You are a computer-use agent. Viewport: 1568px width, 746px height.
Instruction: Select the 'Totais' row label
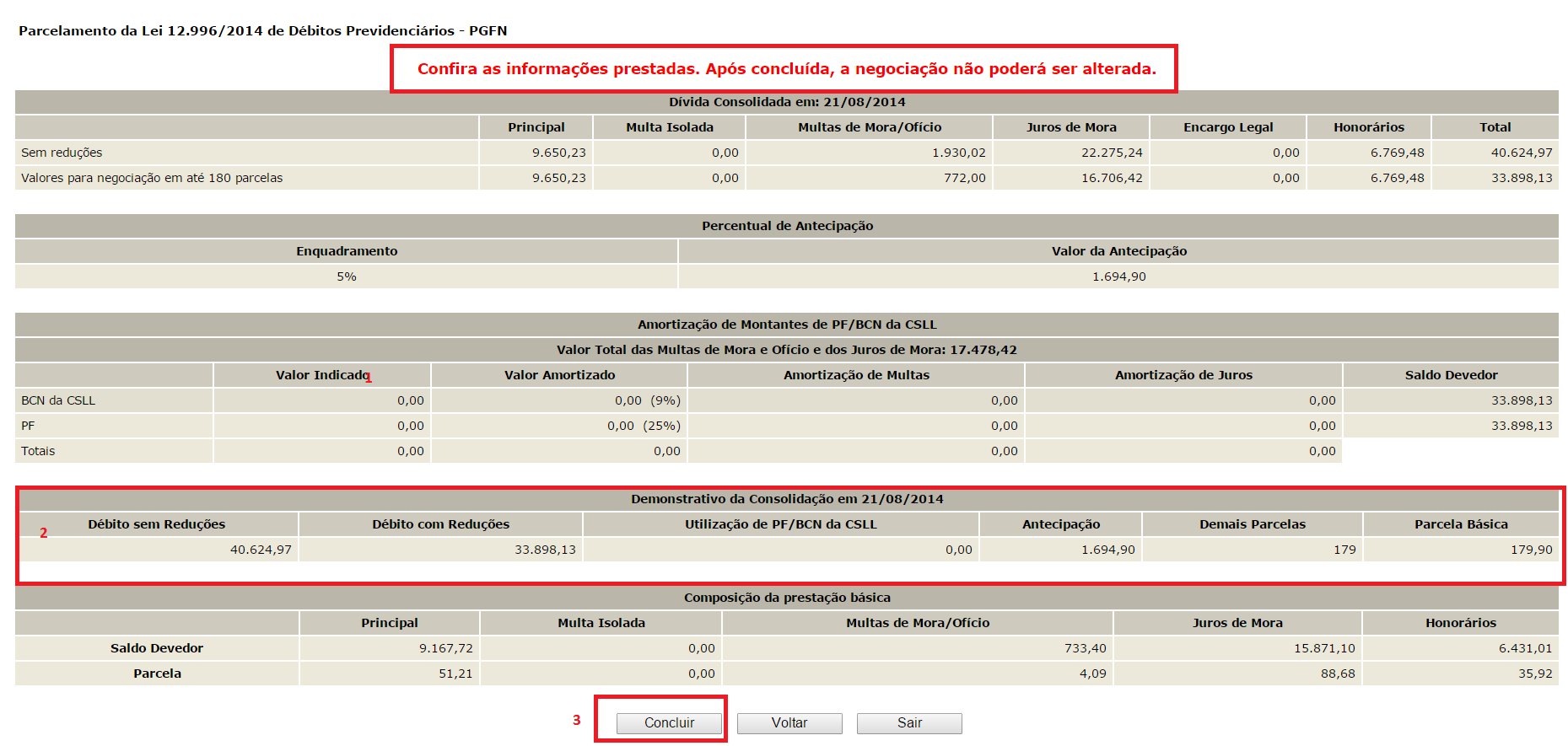pos(38,451)
